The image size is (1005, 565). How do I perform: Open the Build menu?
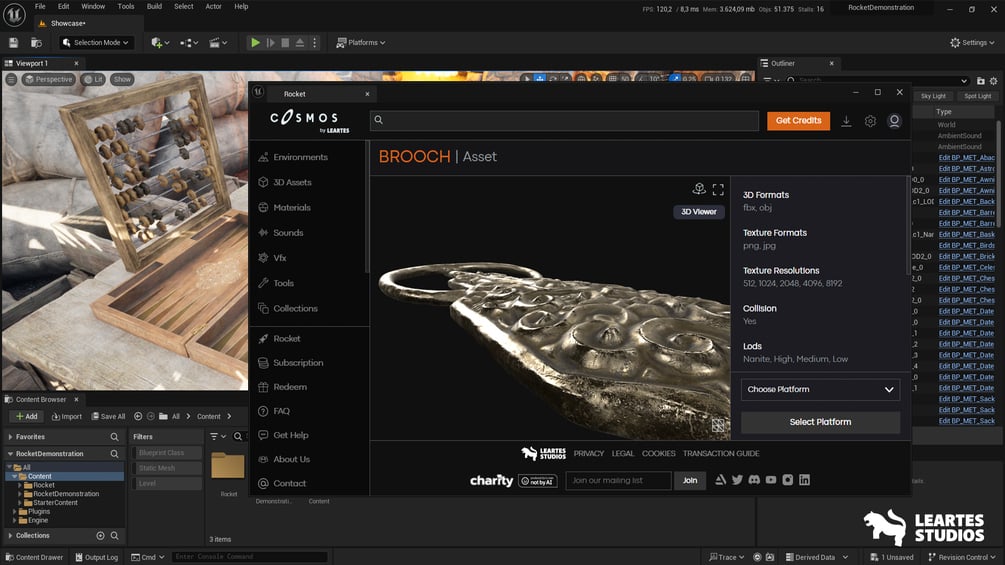point(154,6)
